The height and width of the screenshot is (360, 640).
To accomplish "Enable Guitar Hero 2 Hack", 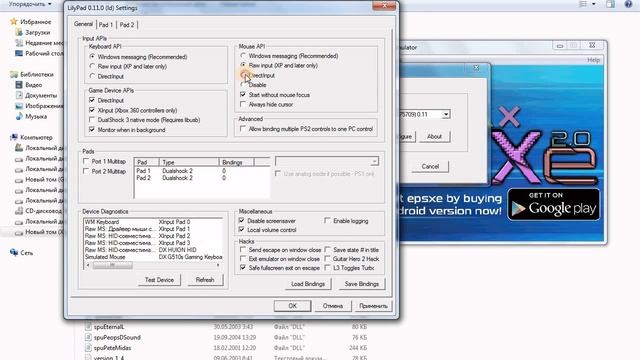I will tap(327, 259).
